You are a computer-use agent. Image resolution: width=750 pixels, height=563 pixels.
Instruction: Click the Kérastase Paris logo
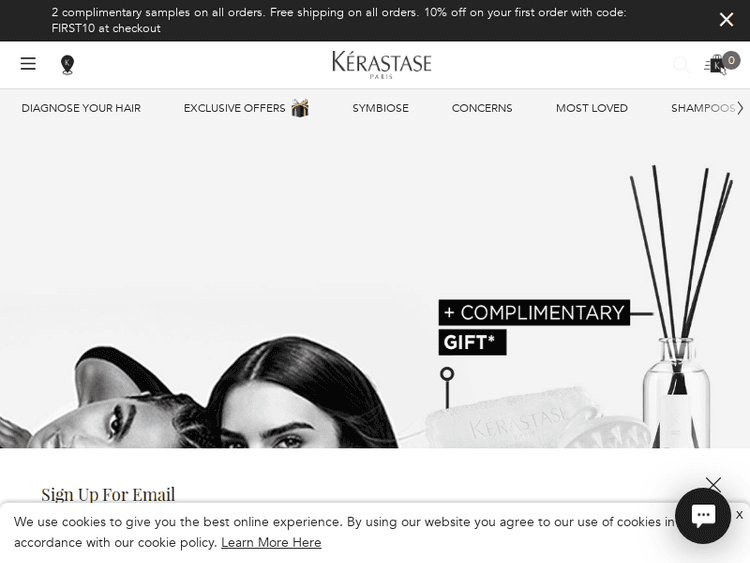(382, 65)
